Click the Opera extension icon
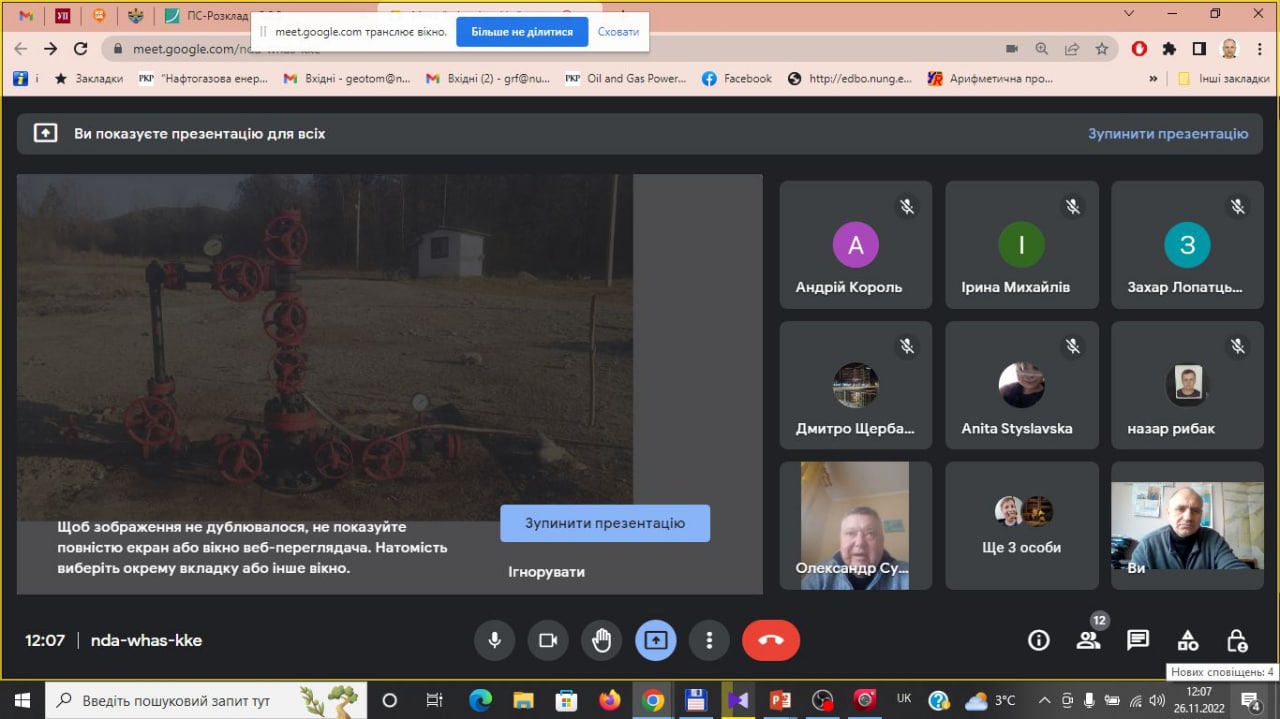The height and width of the screenshot is (719, 1280). [1139, 48]
